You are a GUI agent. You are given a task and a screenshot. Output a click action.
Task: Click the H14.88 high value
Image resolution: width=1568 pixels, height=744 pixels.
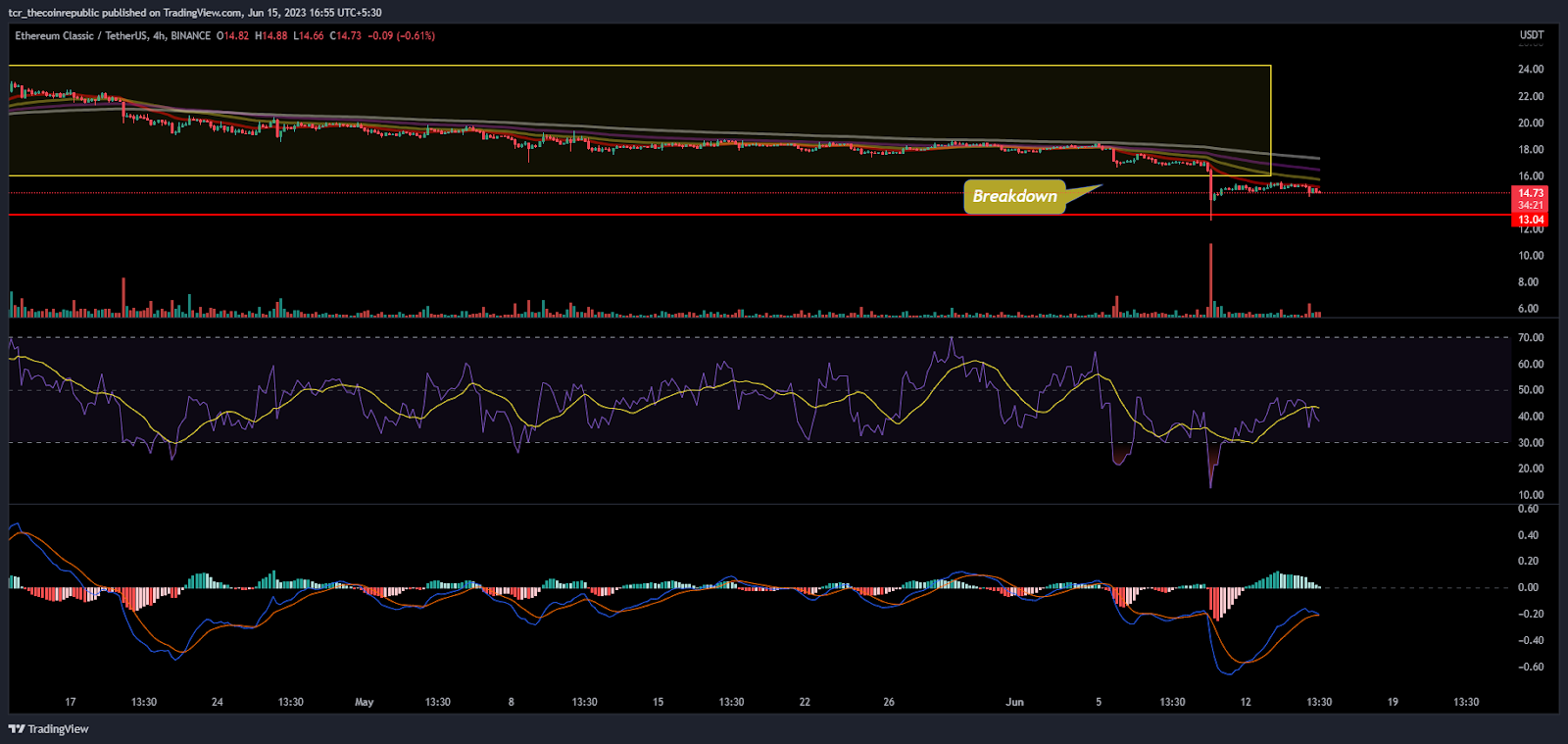271,35
